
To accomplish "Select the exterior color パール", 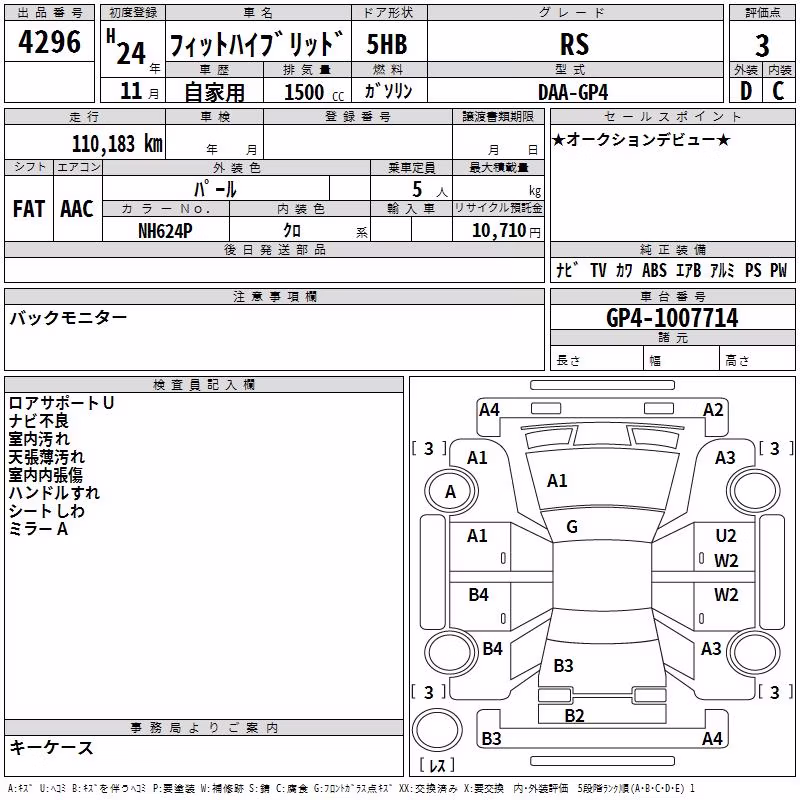I will 215,189.
